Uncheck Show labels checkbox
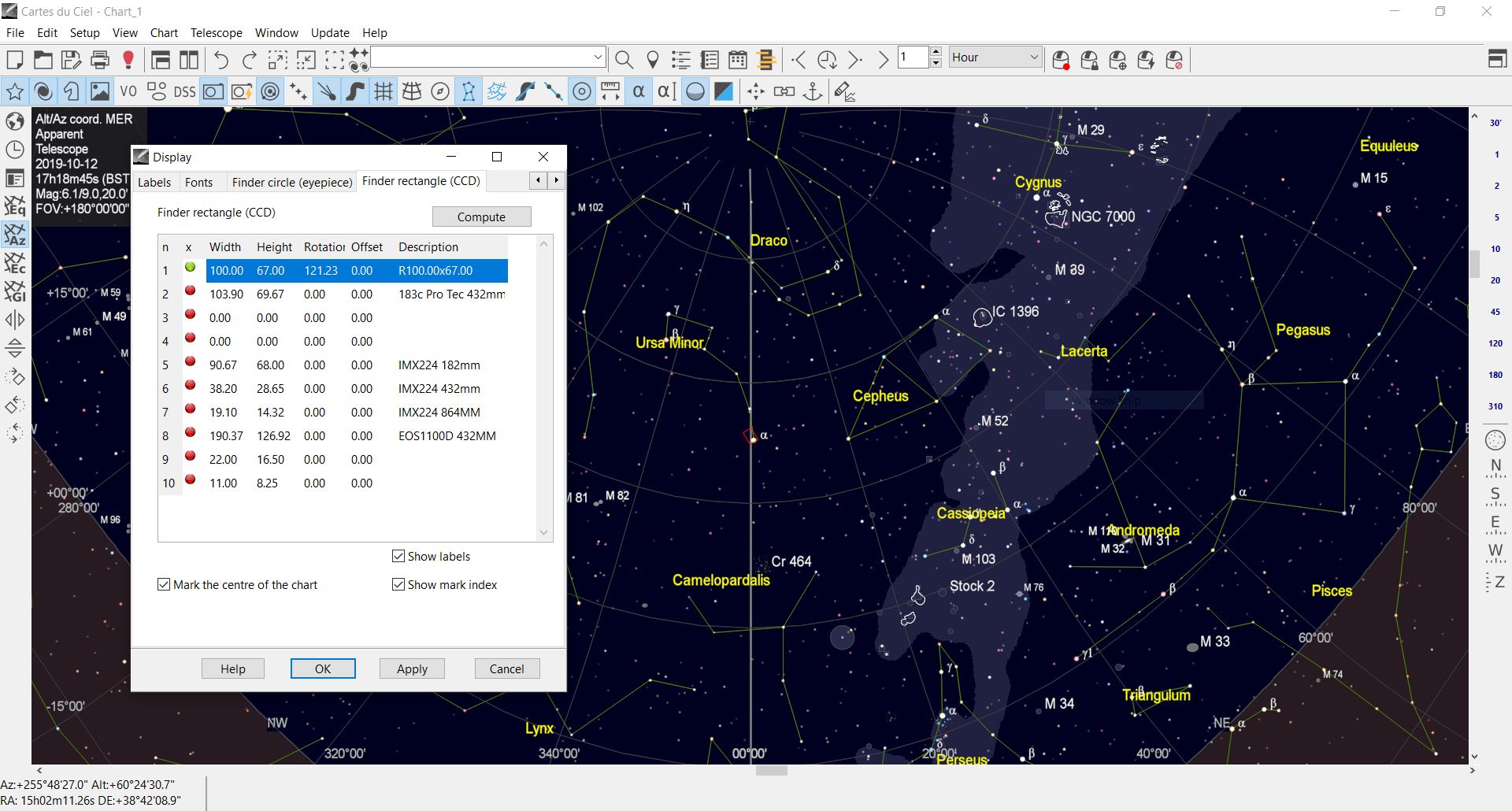Screen dimensions: 1512x811 398,557
